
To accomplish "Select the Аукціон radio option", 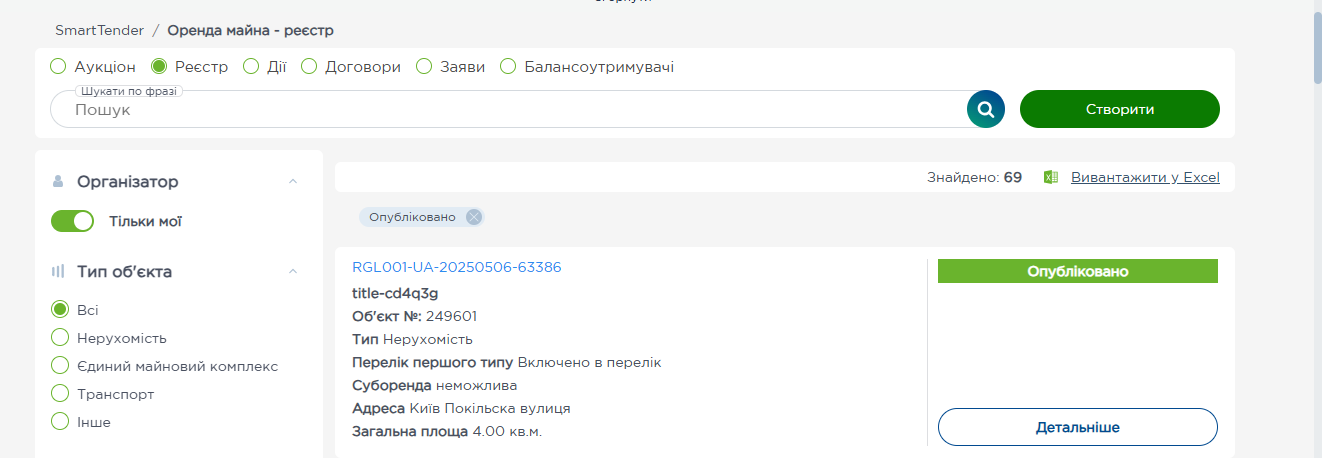I will point(58,67).
